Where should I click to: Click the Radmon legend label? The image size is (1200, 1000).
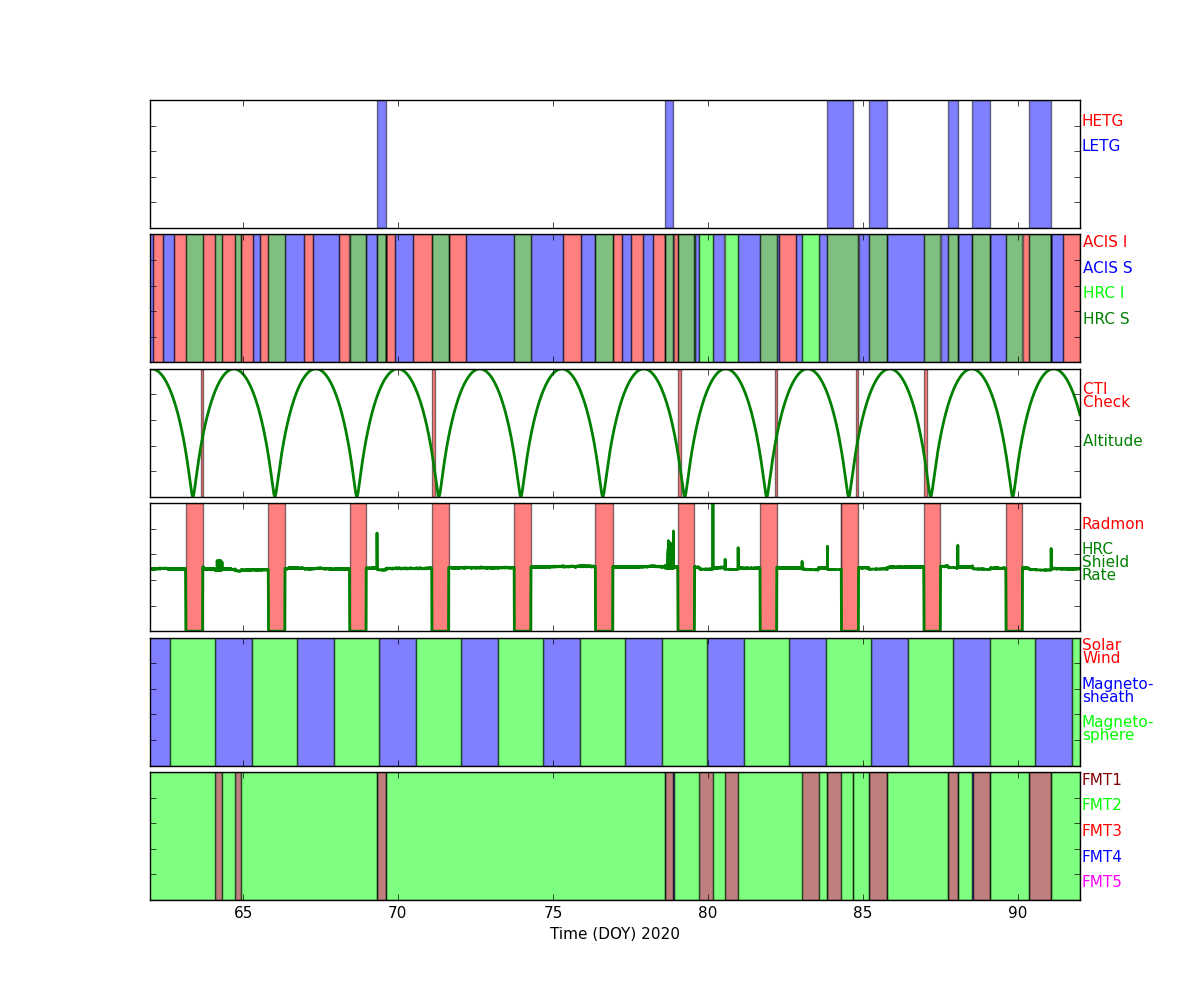point(1112,524)
